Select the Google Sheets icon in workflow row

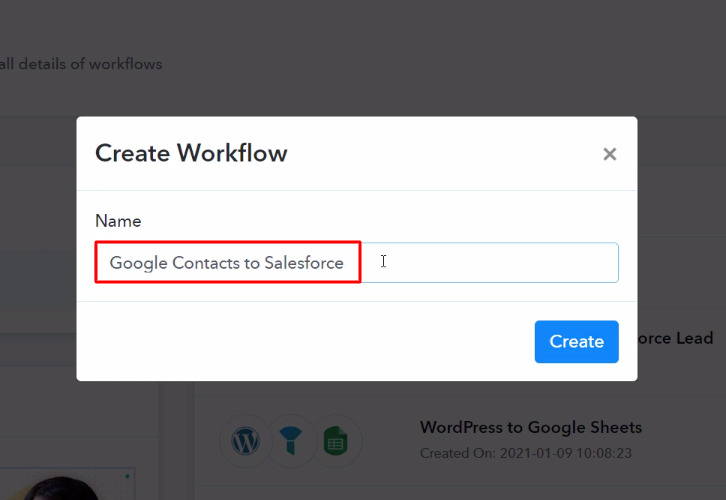click(x=336, y=441)
